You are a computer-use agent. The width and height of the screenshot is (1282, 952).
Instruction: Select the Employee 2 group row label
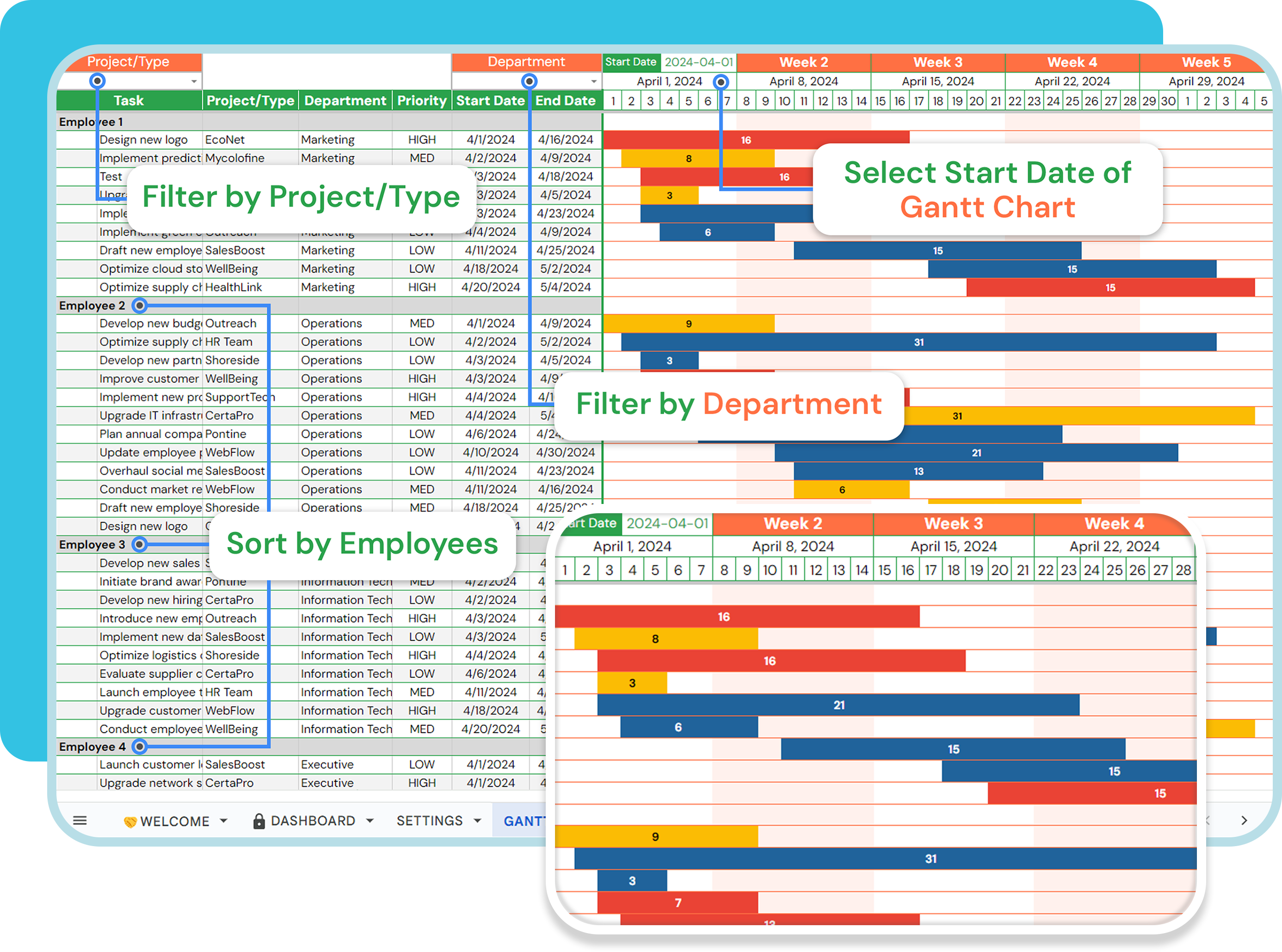[92, 306]
